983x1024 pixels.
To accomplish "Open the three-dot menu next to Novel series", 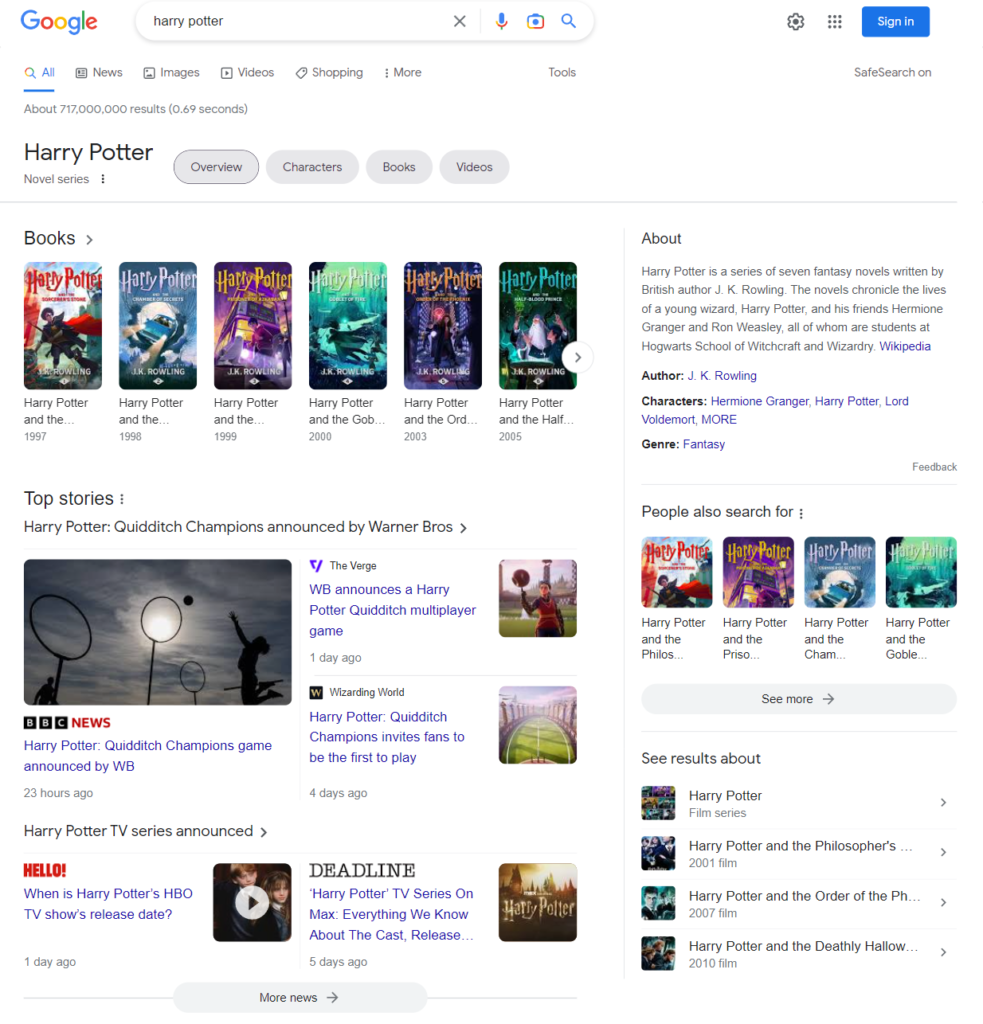I will (x=103, y=179).
